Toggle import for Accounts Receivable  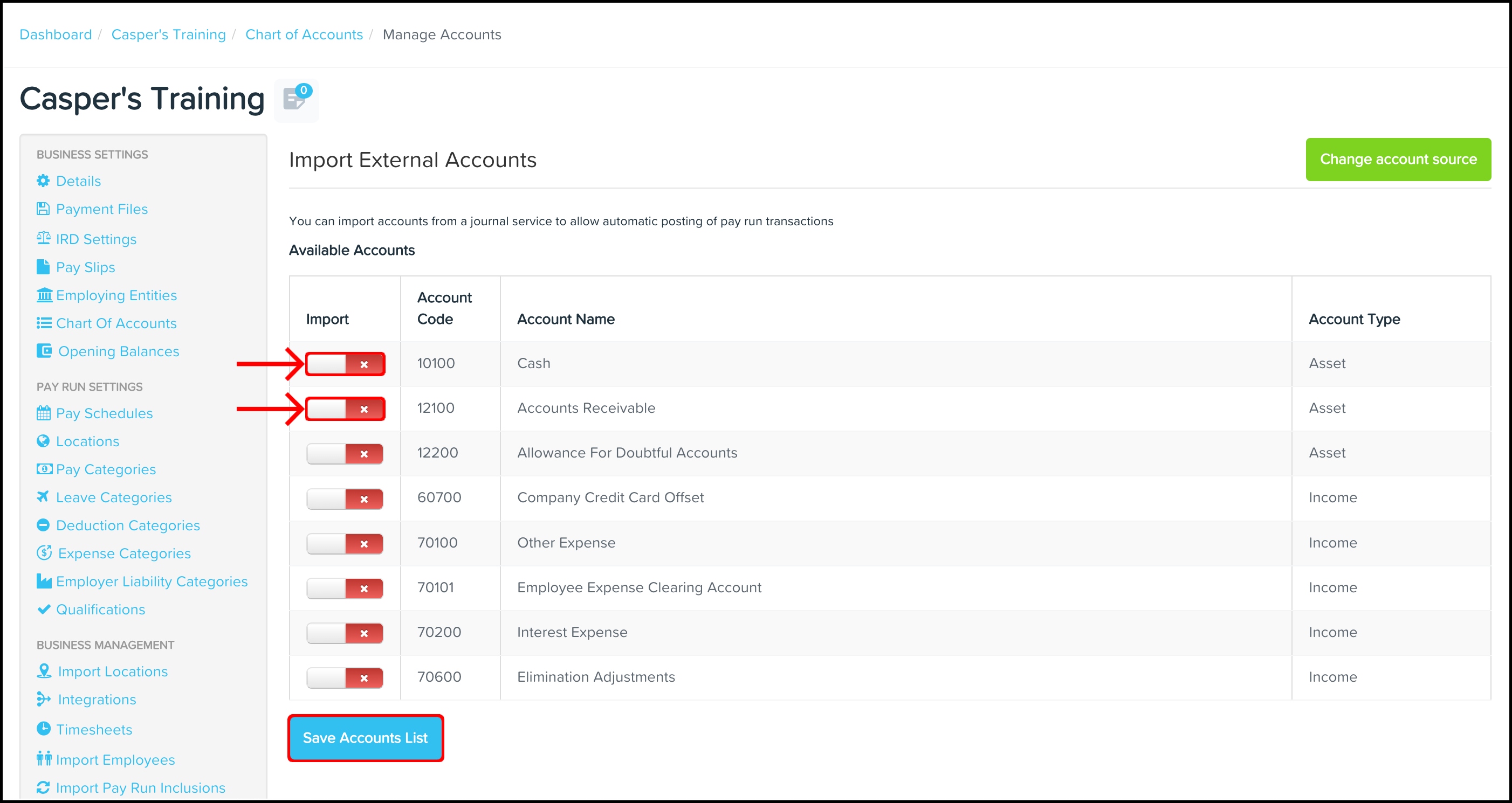[x=345, y=409]
